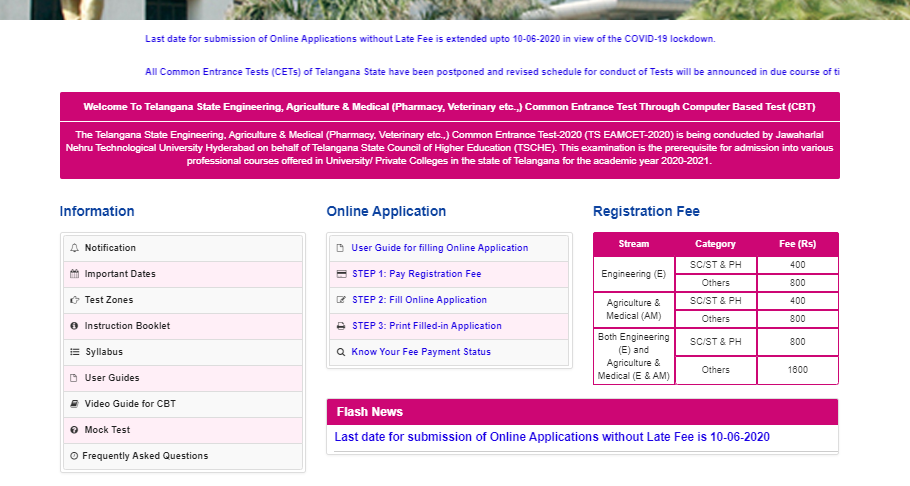Select STEP 3: Print Filled-in Application
Screen dimensions: 910x486
click(426, 326)
